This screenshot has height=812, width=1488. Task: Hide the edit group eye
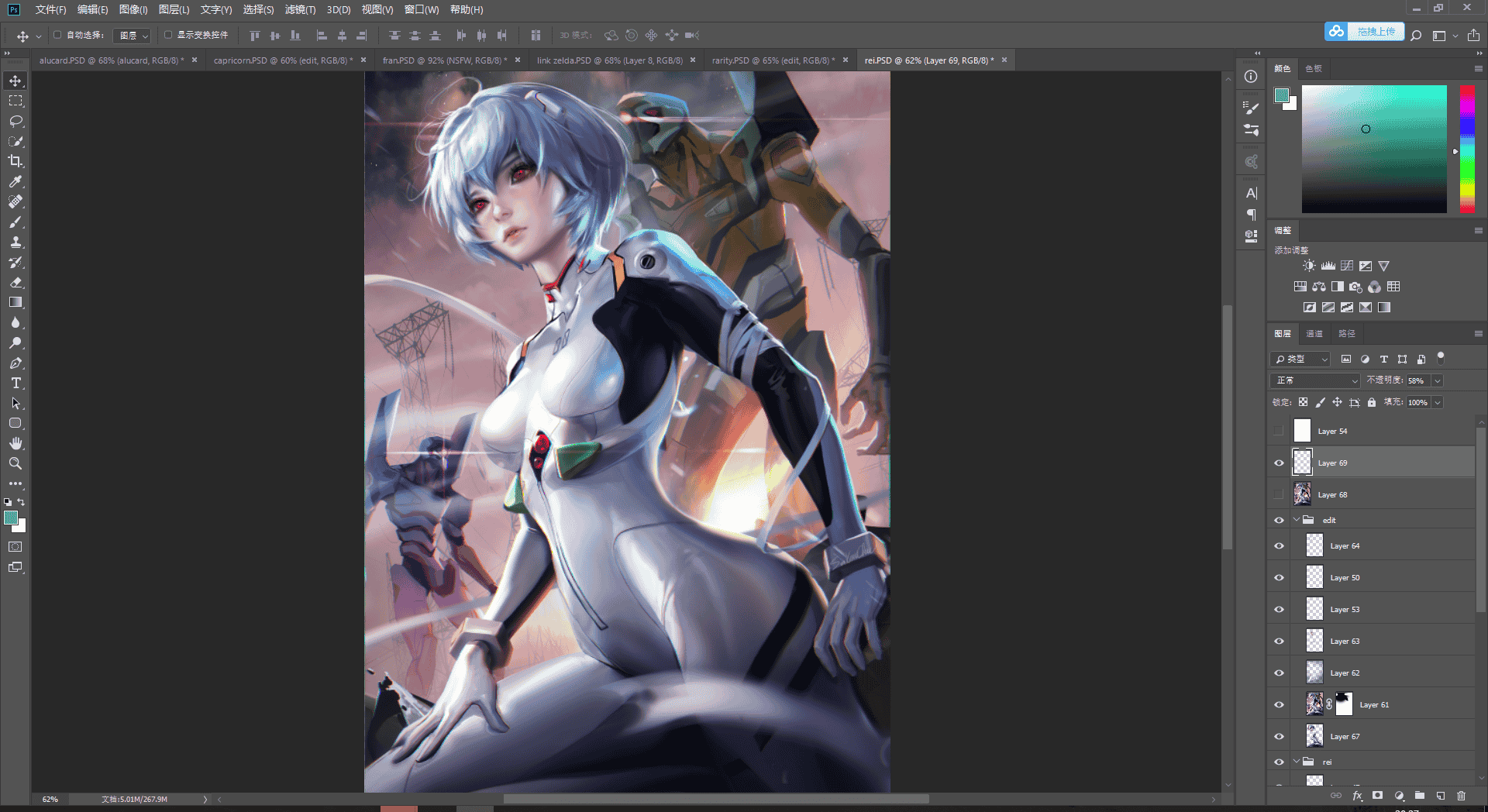point(1279,520)
